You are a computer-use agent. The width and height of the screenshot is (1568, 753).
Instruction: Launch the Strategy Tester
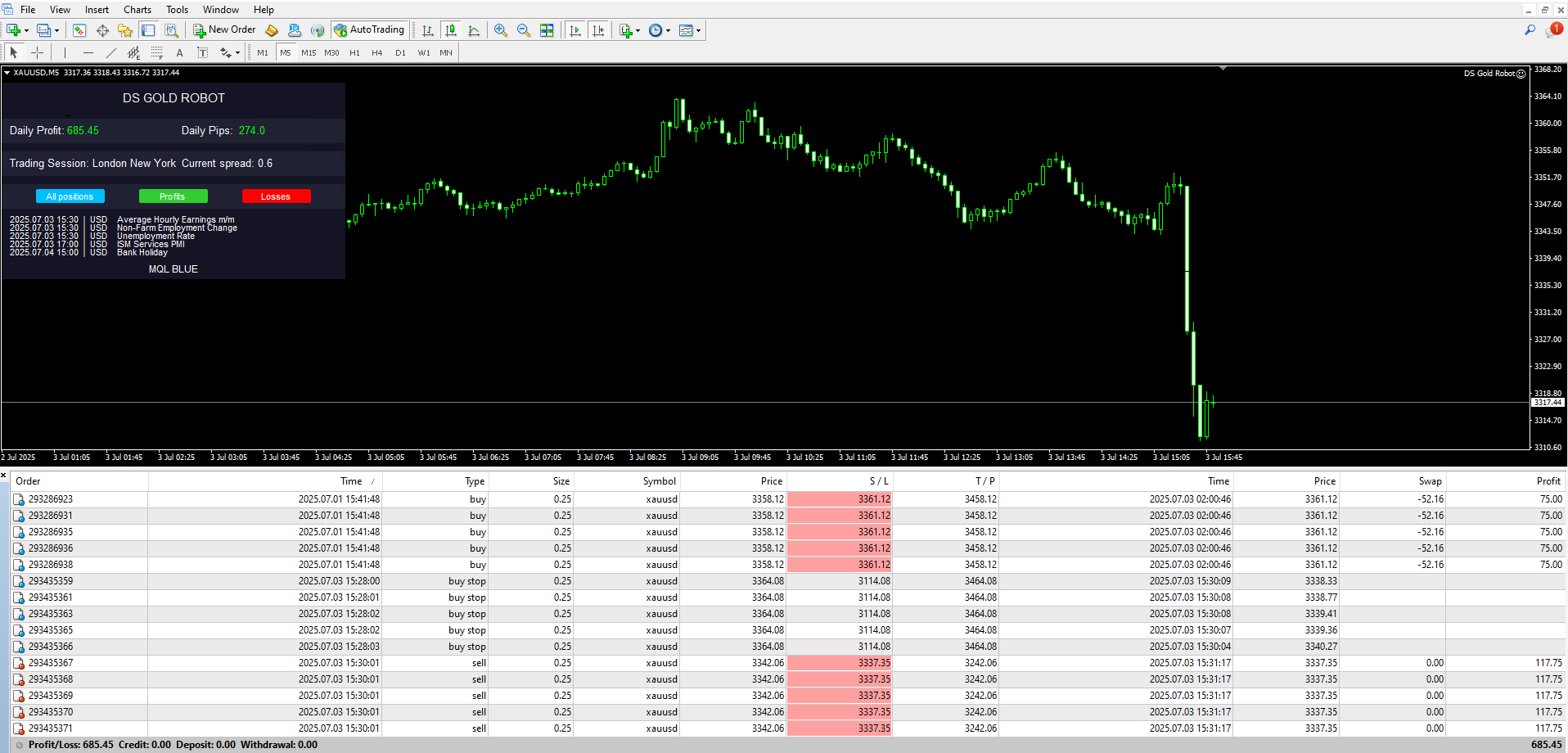[171, 29]
